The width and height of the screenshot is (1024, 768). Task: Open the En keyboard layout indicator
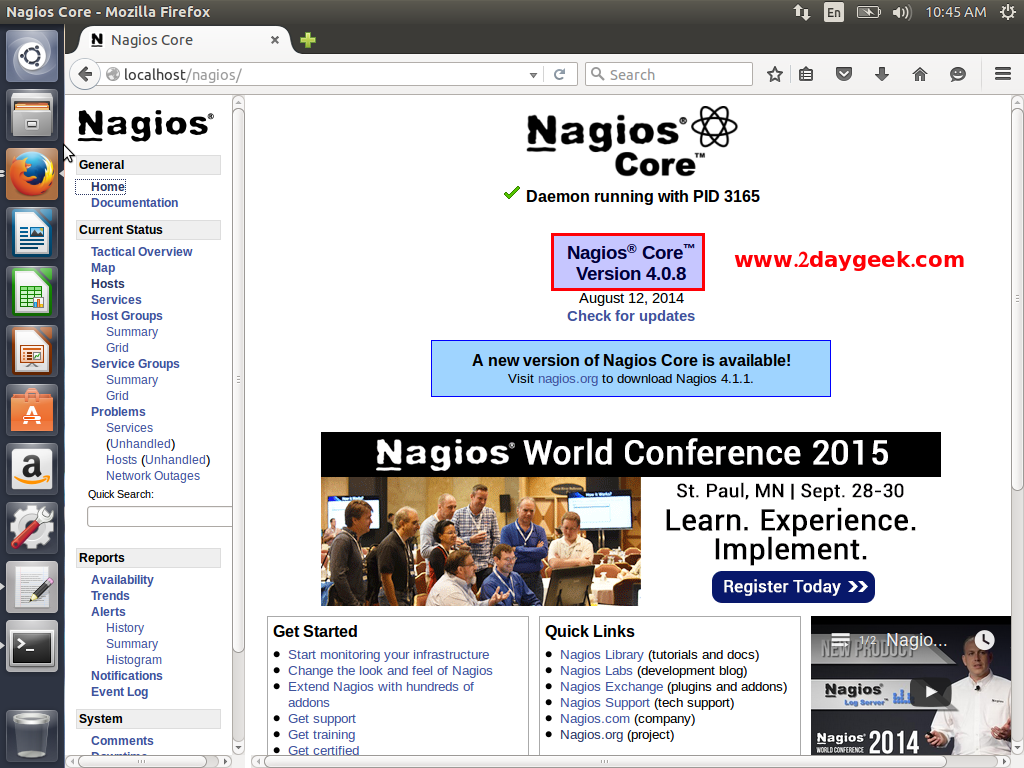(834, 12)
